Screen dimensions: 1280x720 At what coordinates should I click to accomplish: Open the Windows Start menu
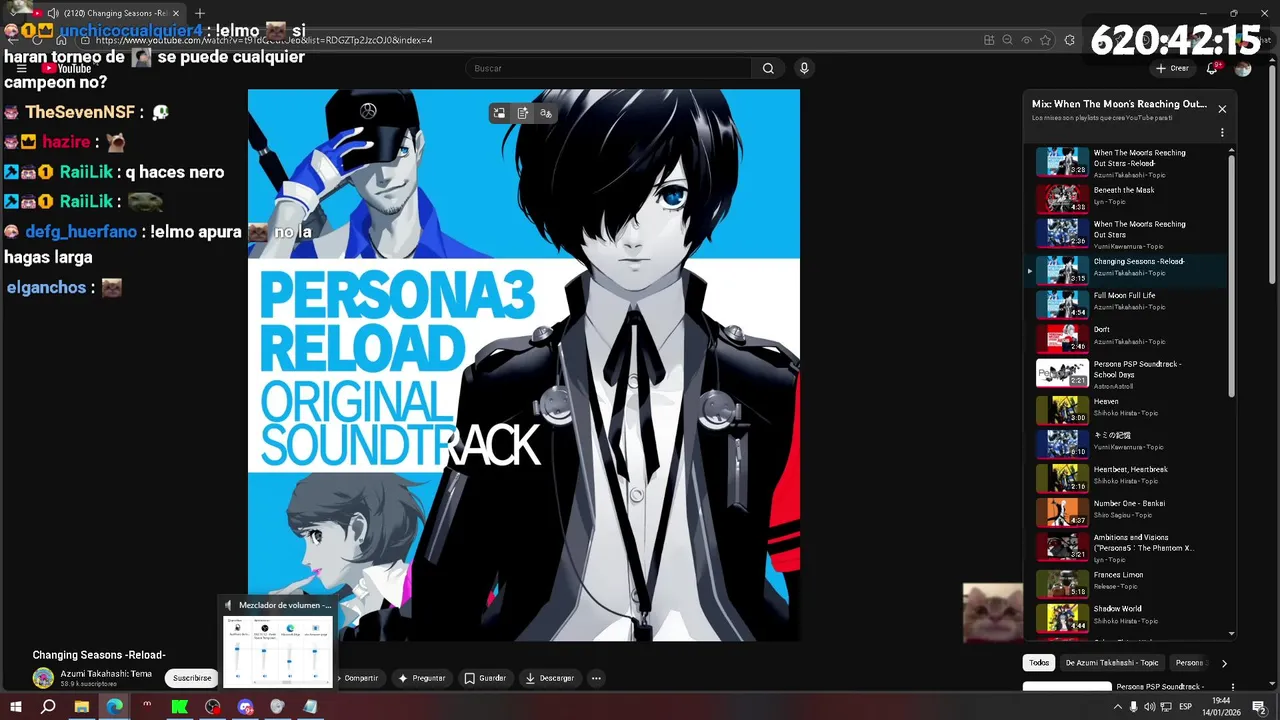click(16, 707)
